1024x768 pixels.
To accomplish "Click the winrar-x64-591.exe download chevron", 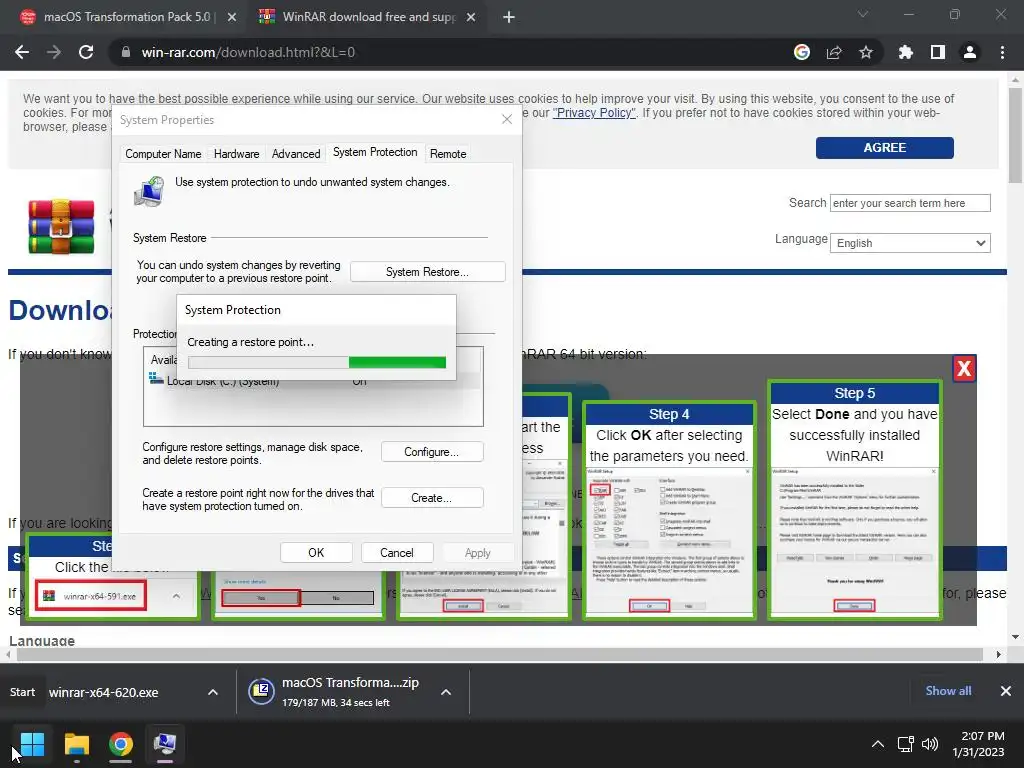I will pos(176,596).
